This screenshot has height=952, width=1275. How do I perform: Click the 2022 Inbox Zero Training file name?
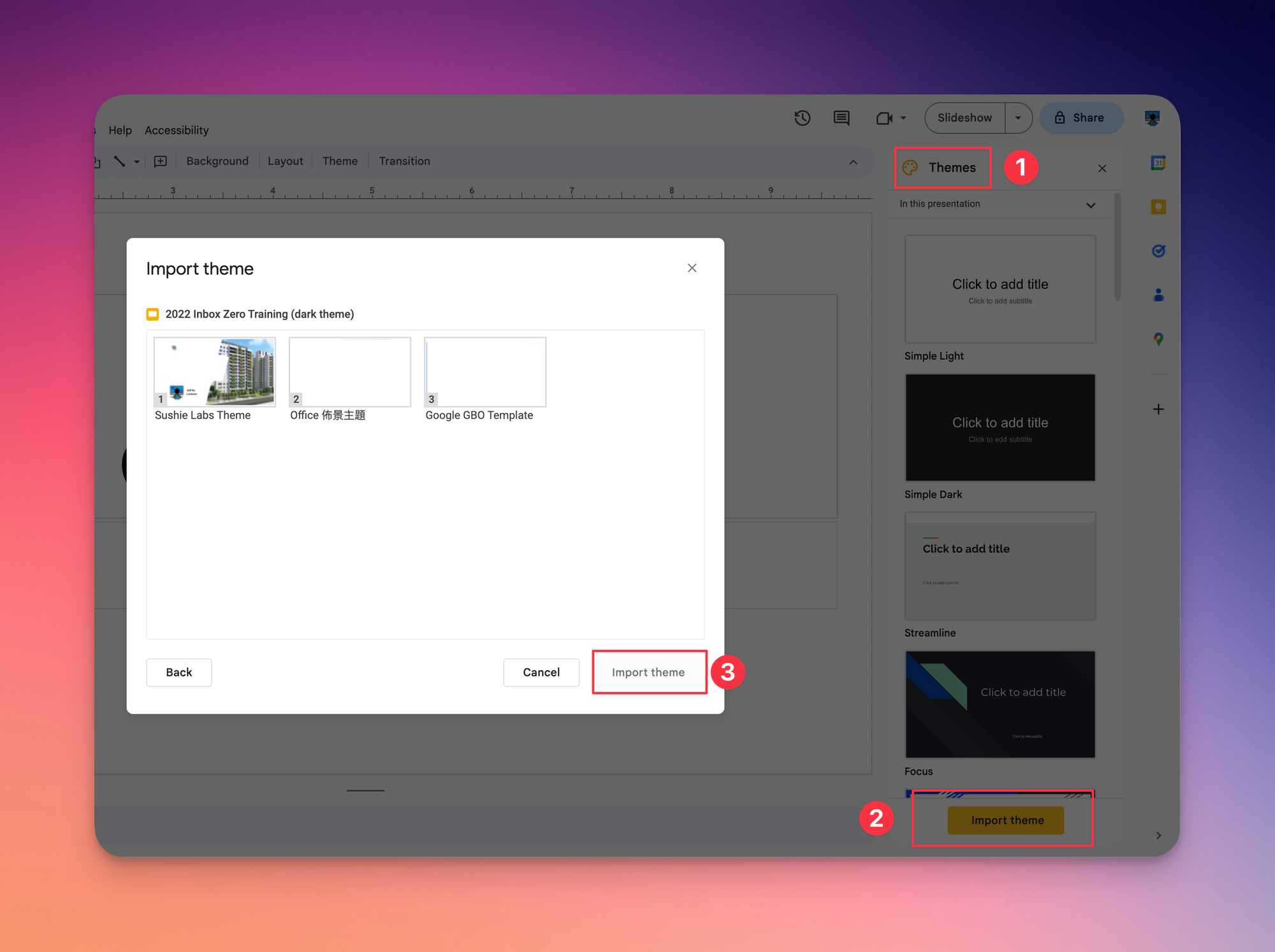[x=259, y=314]
